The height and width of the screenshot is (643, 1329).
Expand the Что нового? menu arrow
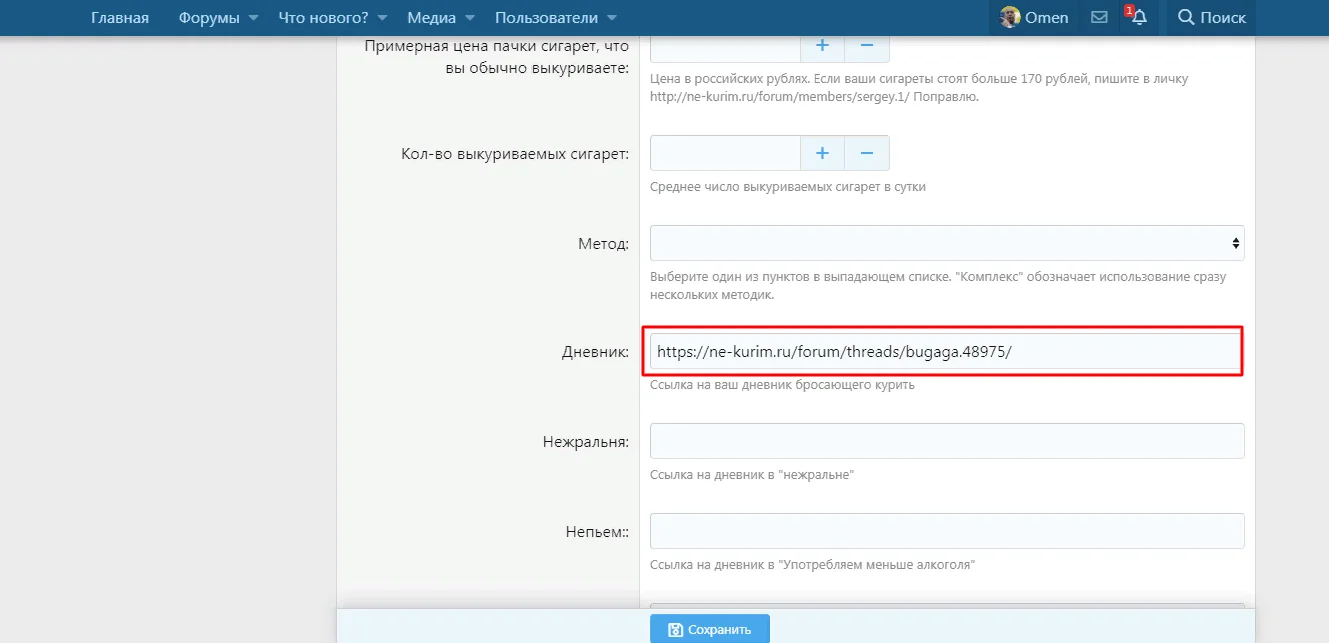coord(383,18)
